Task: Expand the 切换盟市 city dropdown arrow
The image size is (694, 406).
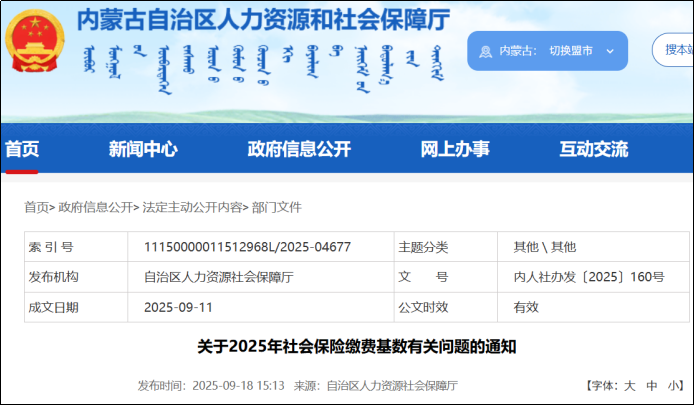Action: (609, 51)
